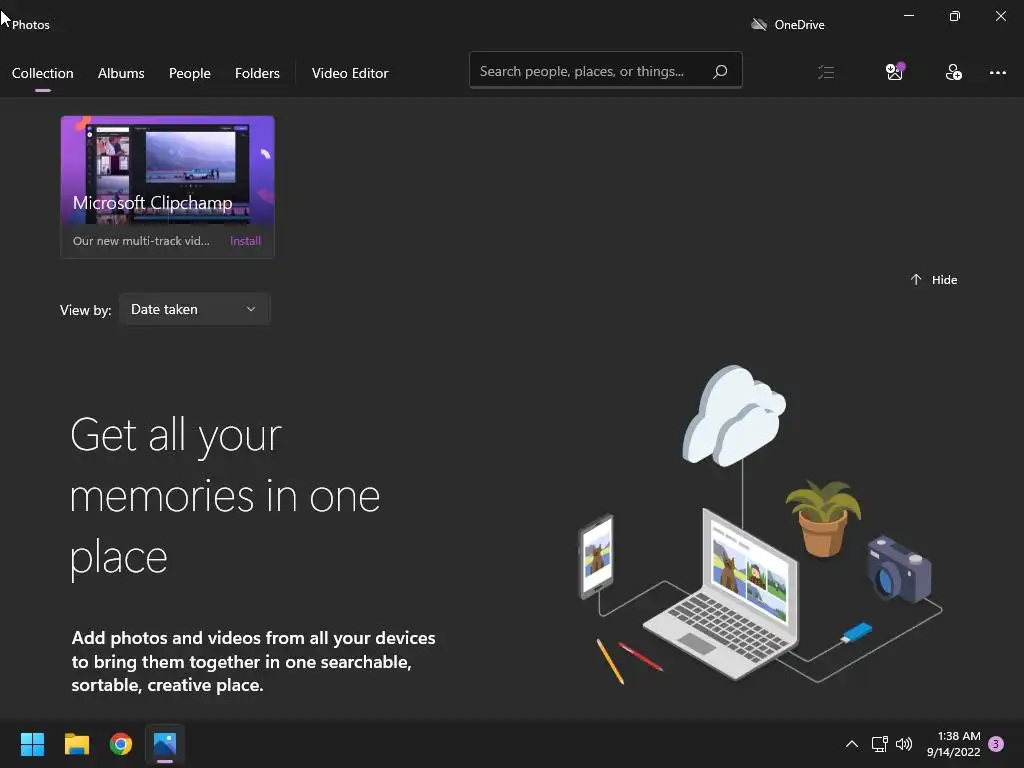Launch File Explorer from the taskbar

pyautogui.click(x=77, y=744)
